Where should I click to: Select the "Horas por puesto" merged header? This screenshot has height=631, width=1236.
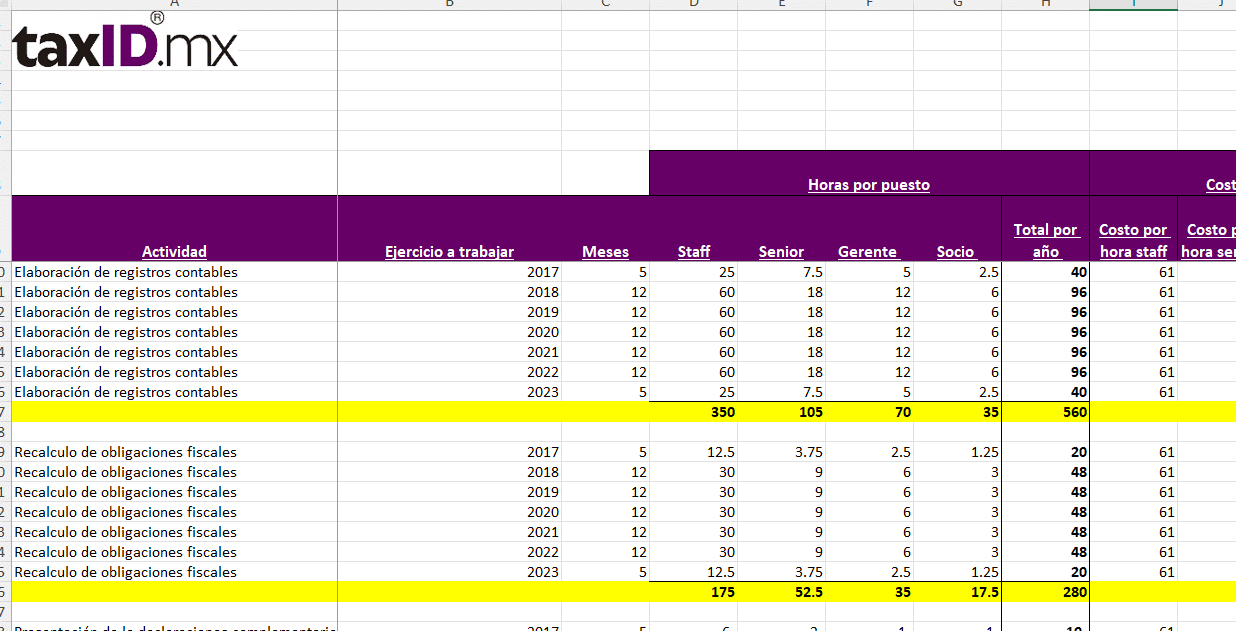868,184
